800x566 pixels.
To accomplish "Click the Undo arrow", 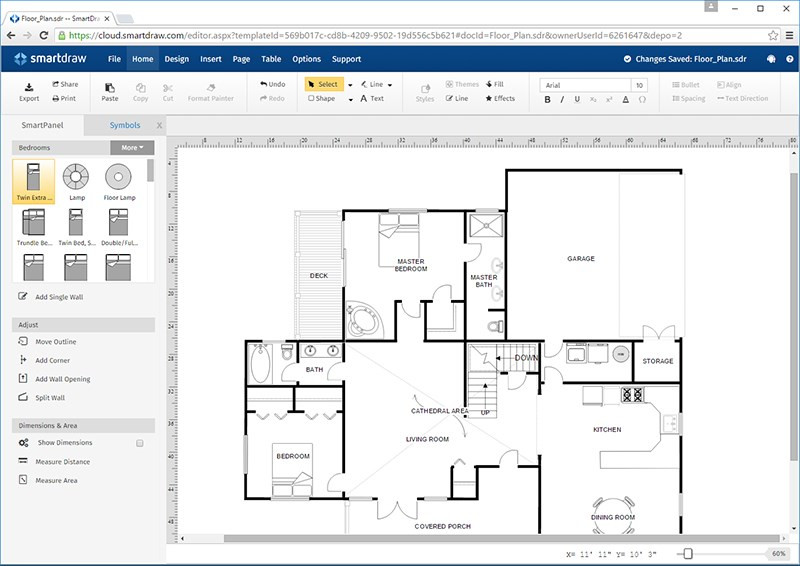I will [x=264, y=85].
